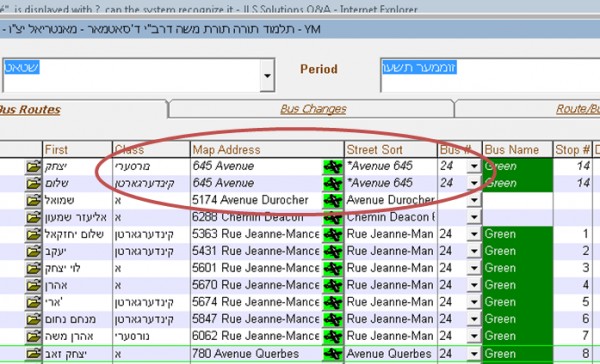
Task: Open Bus # dropdown for 5847 Rue Jeanne-Mance
Action: [x=474, y=319]
